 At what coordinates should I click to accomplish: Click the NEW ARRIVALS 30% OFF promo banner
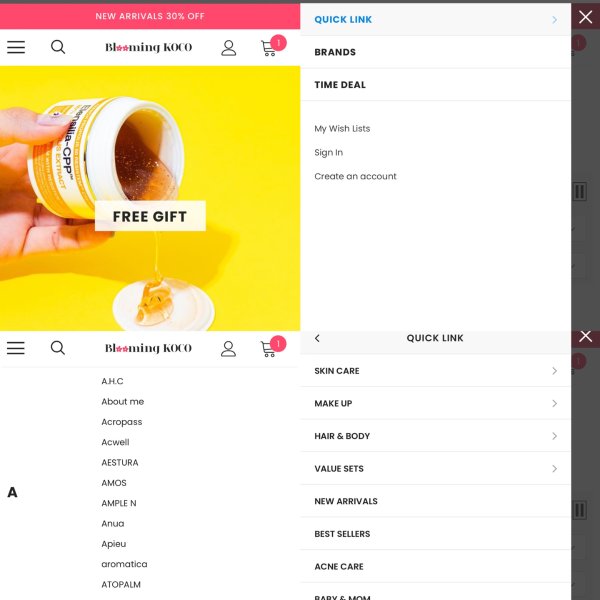point(150,16)
